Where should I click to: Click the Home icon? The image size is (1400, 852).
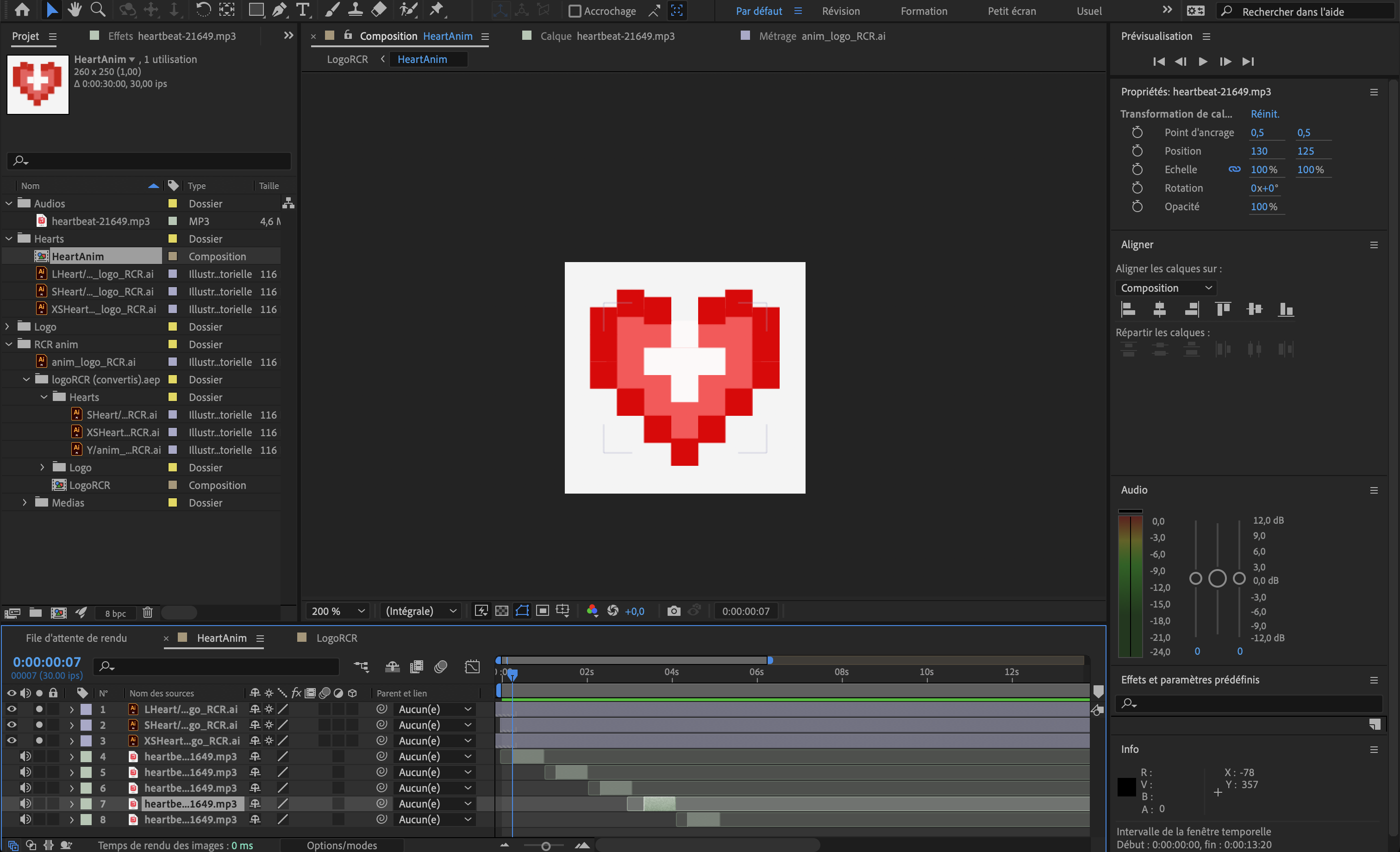22,10
